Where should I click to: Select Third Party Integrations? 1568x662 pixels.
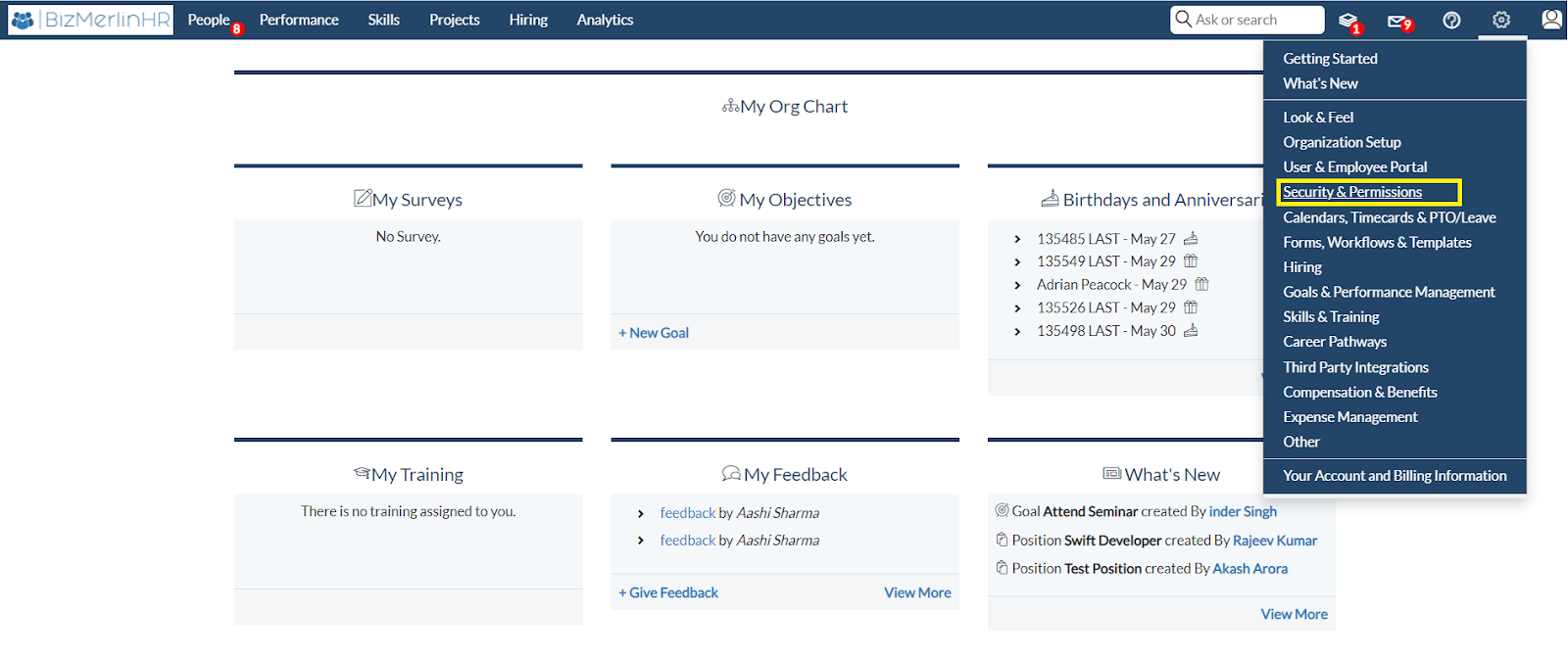pyautogui.click(x=1356, y=367)
